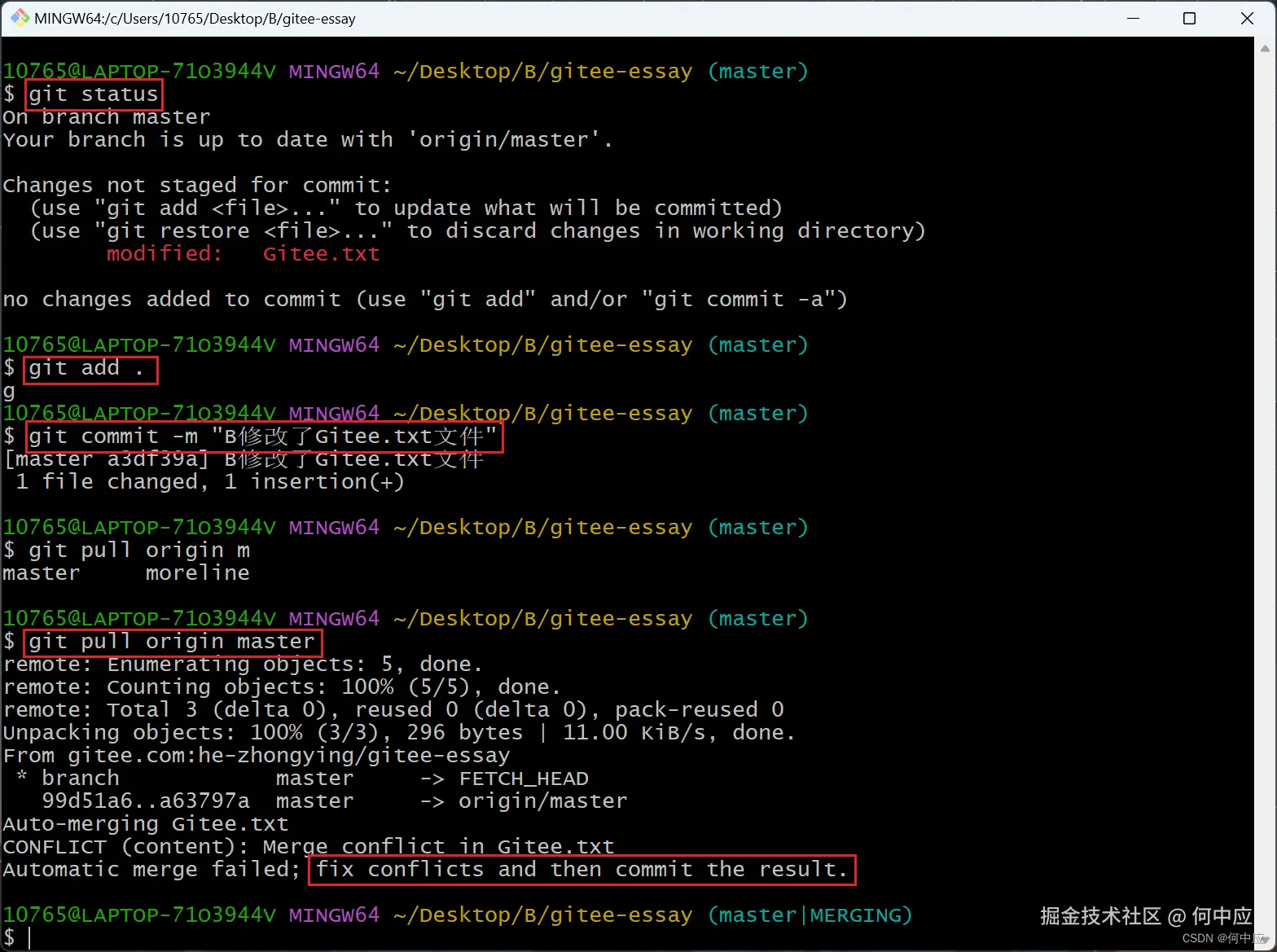
Task: Click the last empty command prompt cursor
Action: click(30, 938)
